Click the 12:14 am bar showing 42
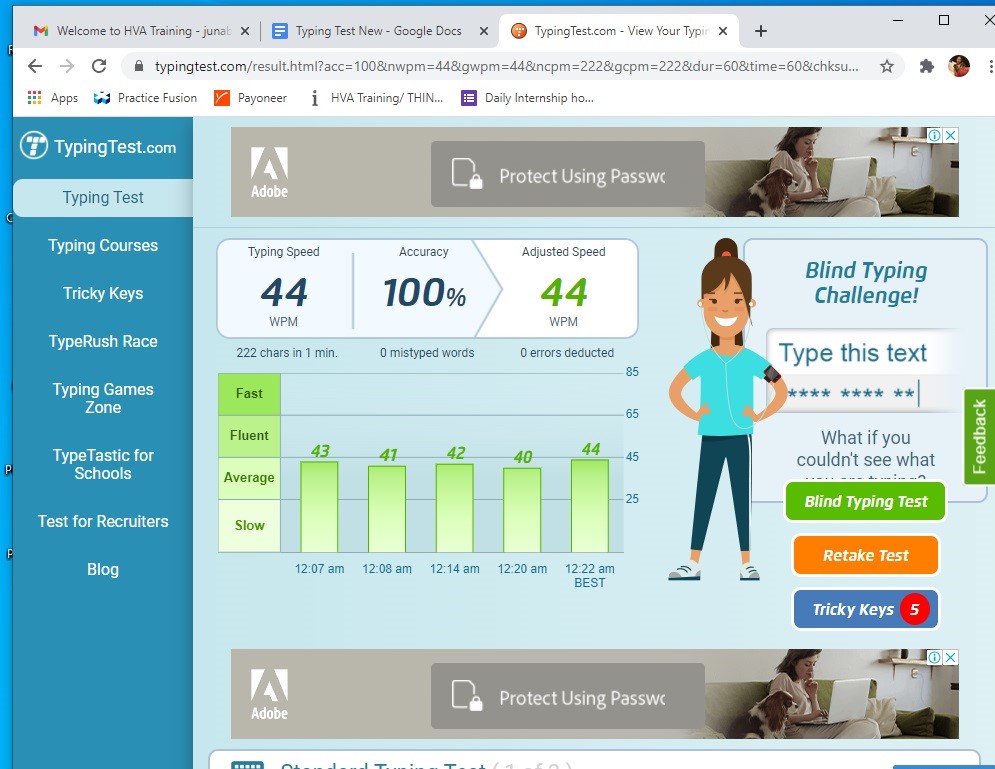This screenshot has height=769, width=995. tap(454, 508)
